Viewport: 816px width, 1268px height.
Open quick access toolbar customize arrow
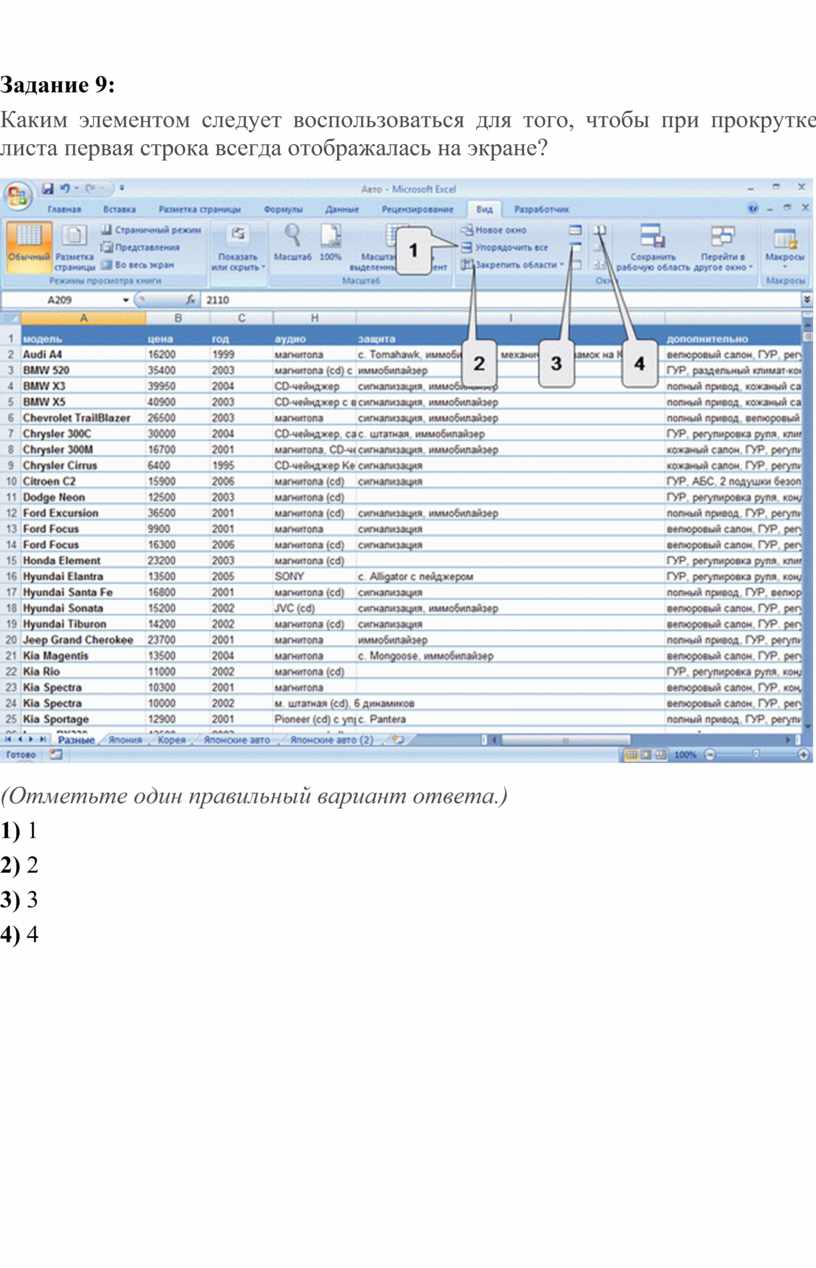tap(121, 187)
